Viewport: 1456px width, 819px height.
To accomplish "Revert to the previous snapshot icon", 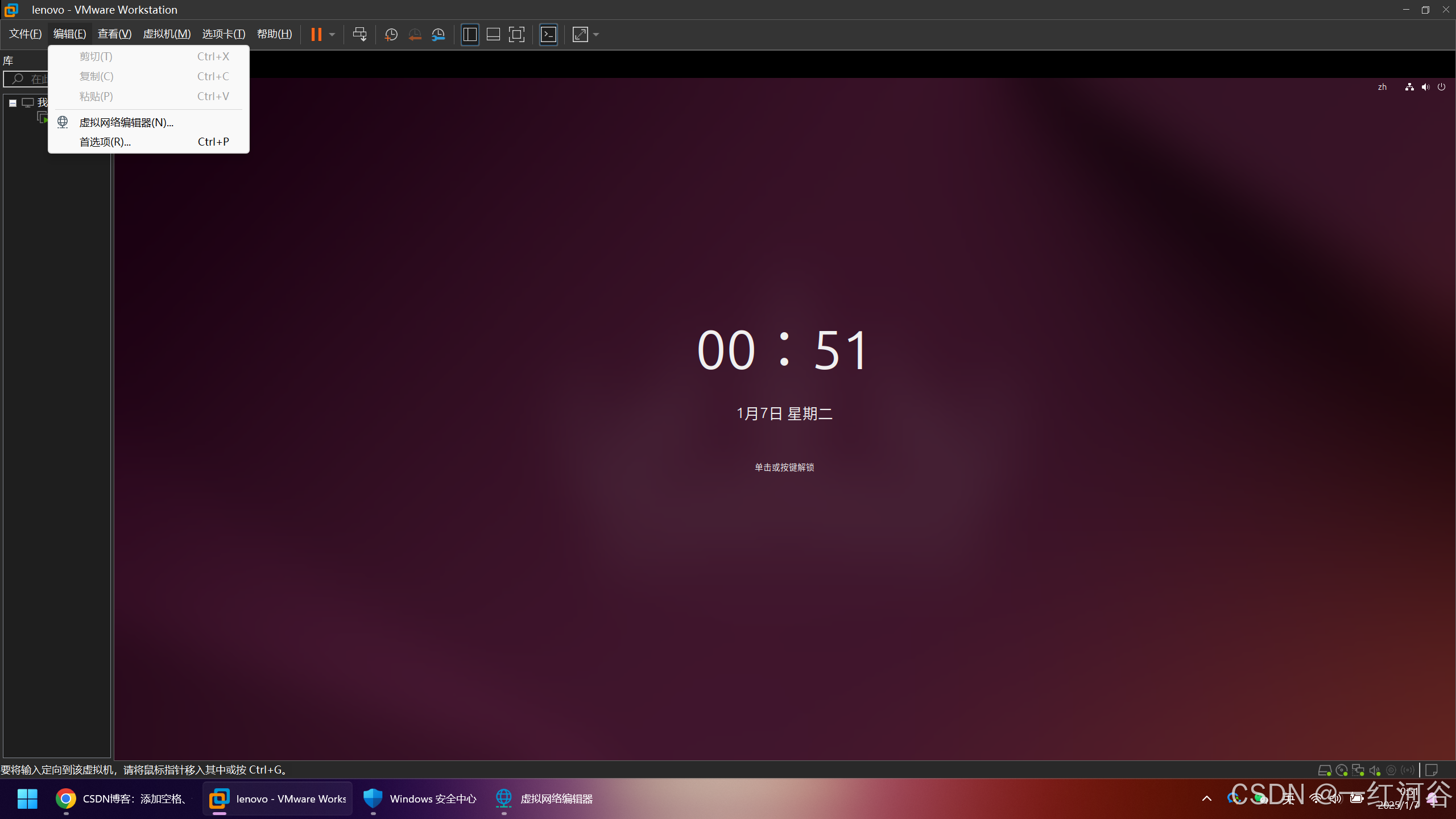I will (415, 34).
